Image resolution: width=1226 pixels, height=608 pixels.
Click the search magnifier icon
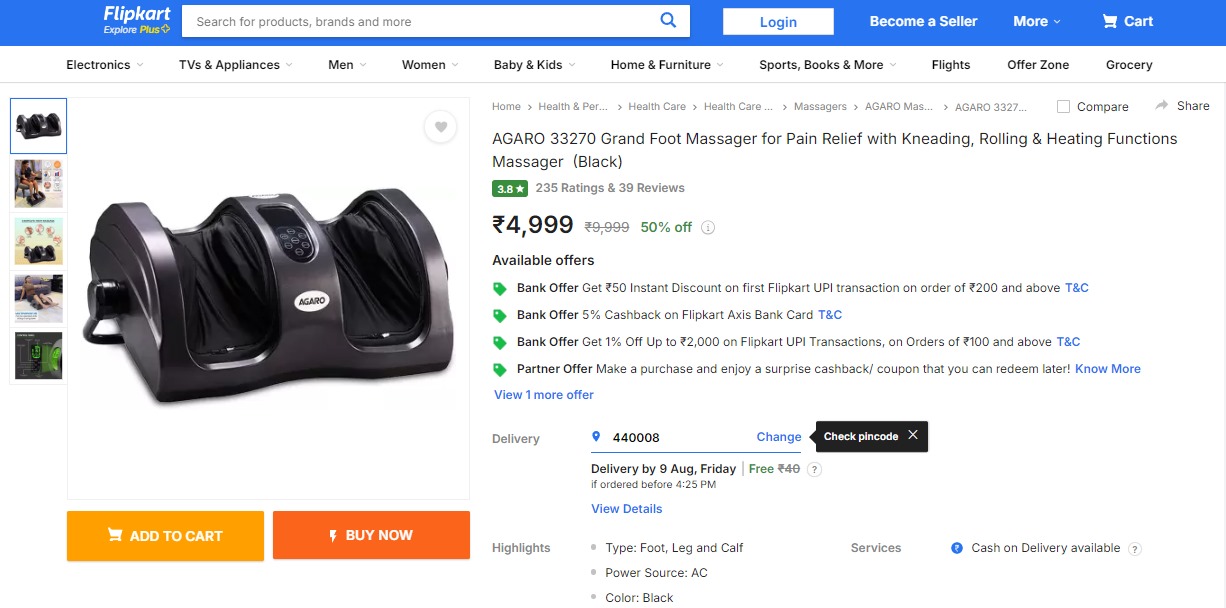668,20
